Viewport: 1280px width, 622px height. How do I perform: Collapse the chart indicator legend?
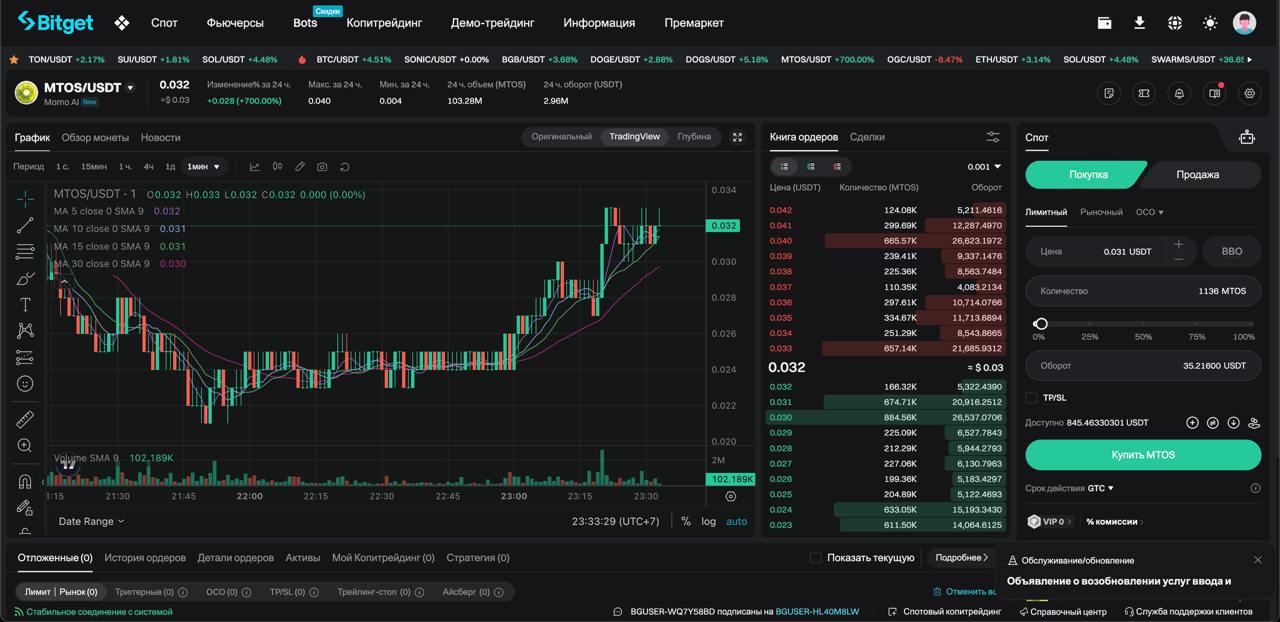point(64,281)
